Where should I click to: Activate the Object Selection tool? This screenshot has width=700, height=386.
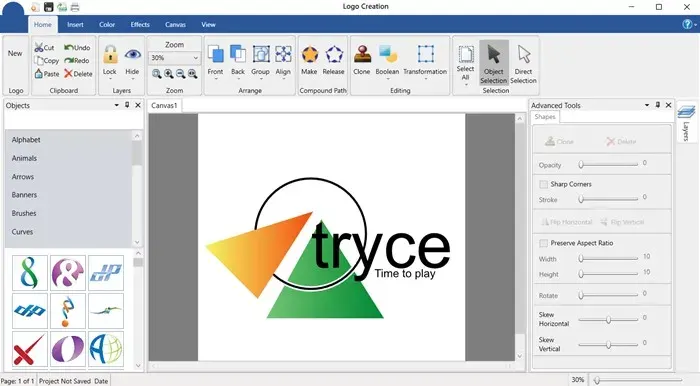[494, 62]
